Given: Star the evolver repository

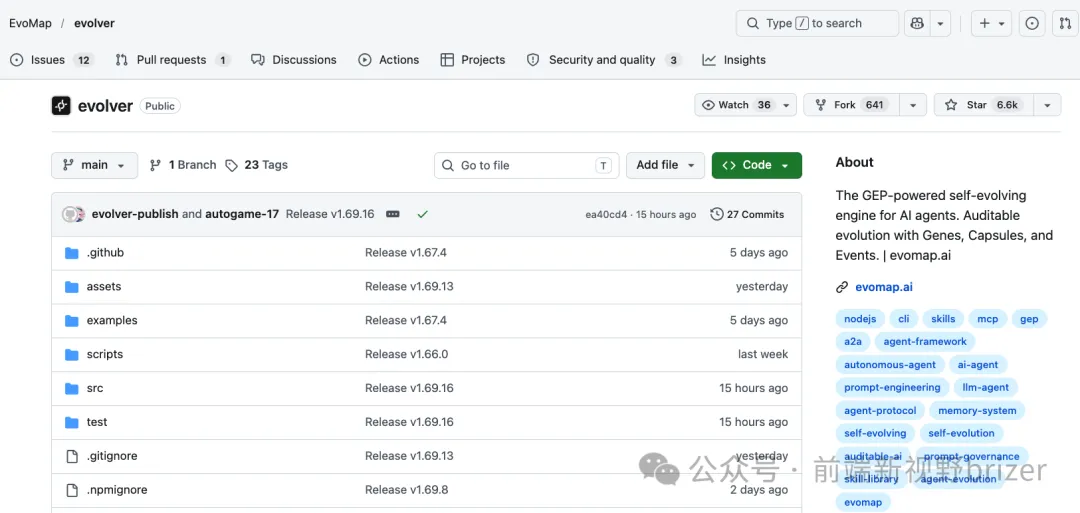Looking at the screenshot, I should (x=984, y=105).
